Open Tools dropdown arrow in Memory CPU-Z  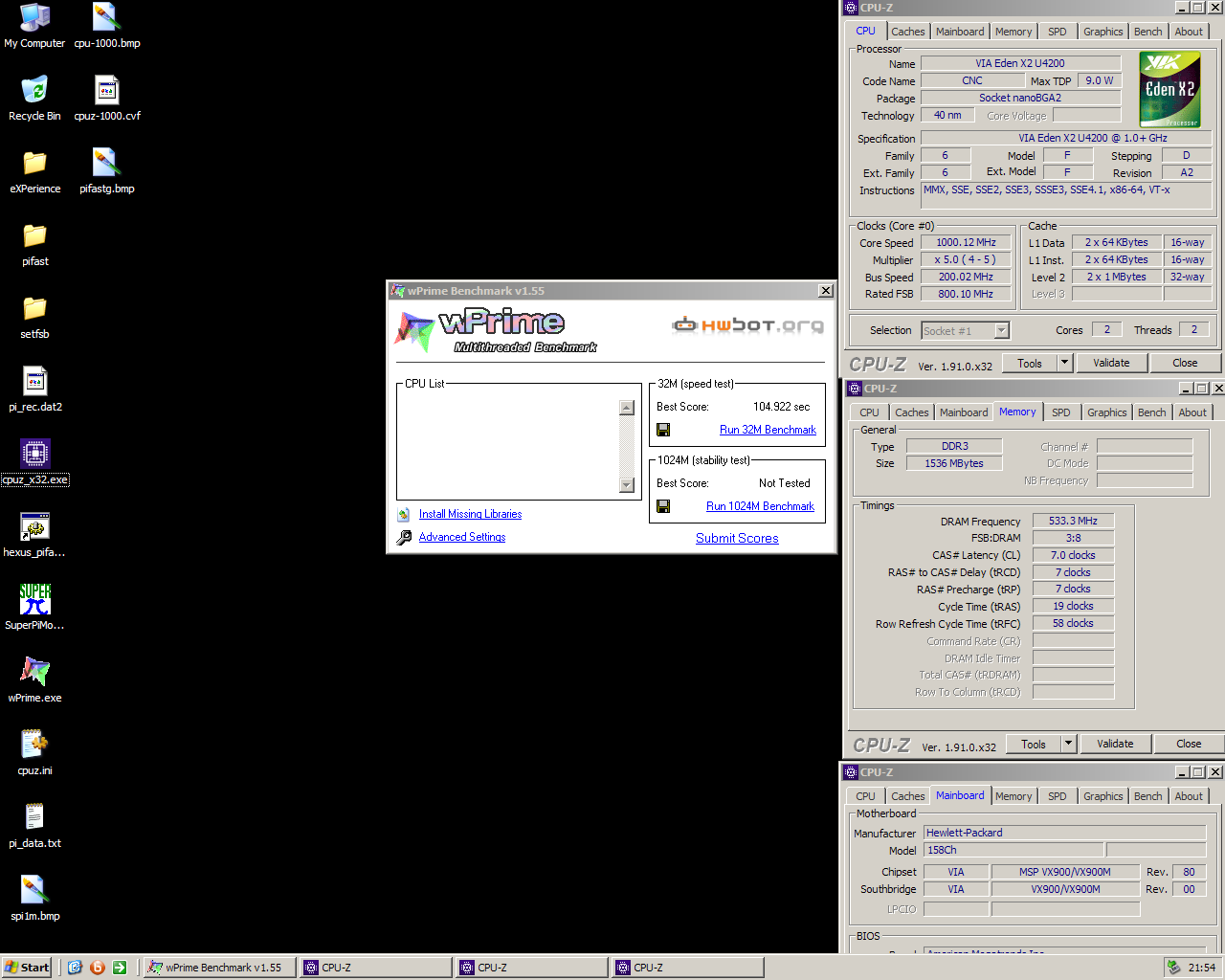click(x=1069, y=744)
